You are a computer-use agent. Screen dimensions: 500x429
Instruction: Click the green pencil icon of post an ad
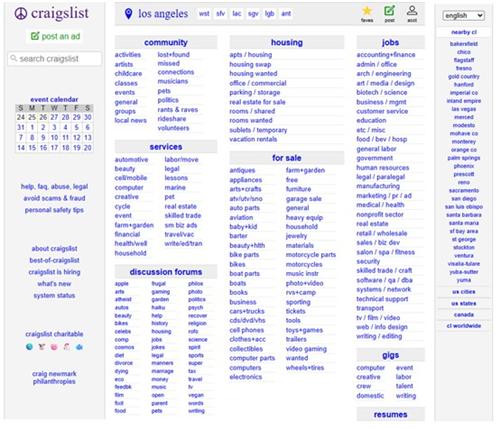35,36
